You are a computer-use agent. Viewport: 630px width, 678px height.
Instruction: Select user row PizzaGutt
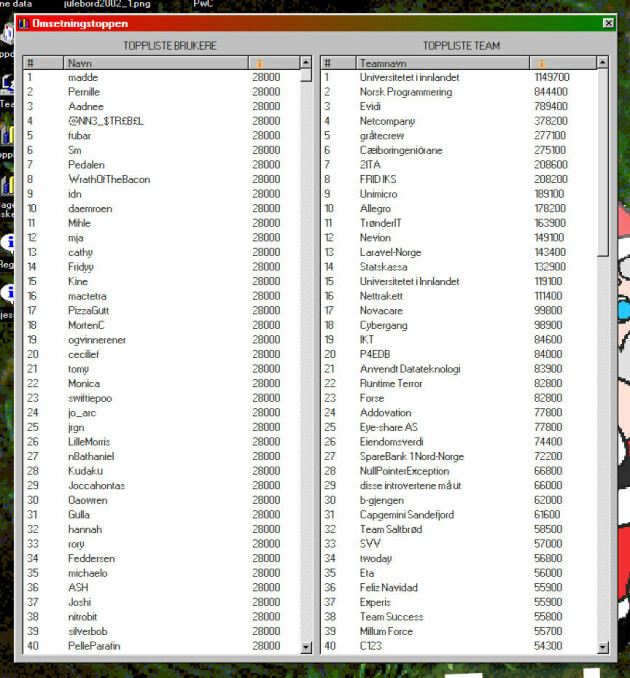(162, 310)
